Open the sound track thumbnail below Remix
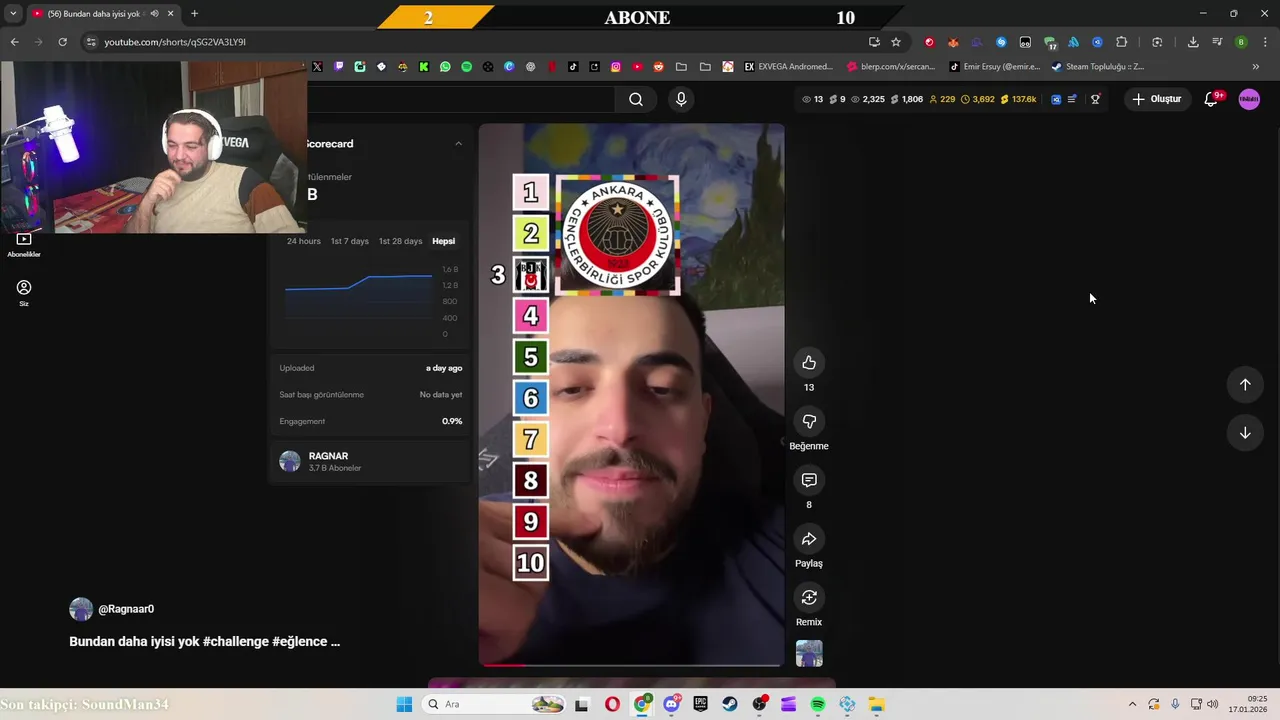Image resolution: width=1280 pixels, height=720 pixels. point(809,653)
